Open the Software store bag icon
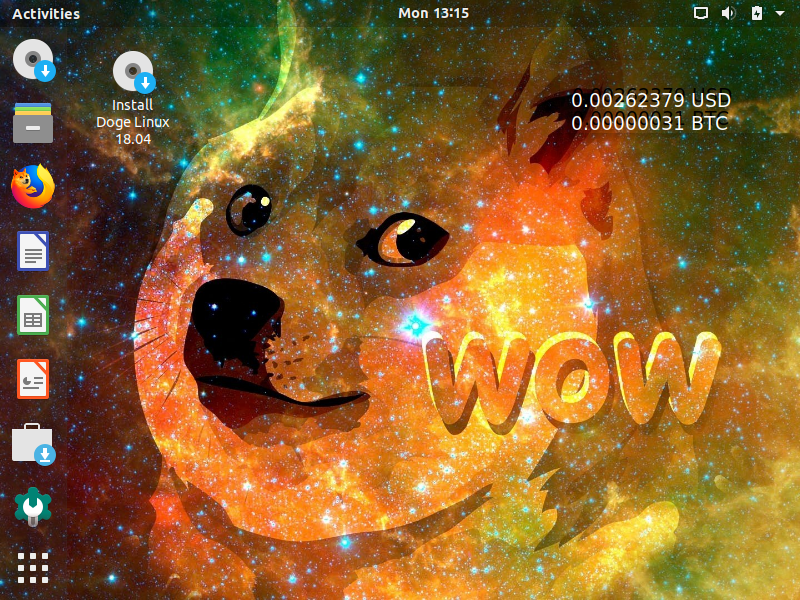The width and height of the screenshot is (800, 600). click(33, 444)
